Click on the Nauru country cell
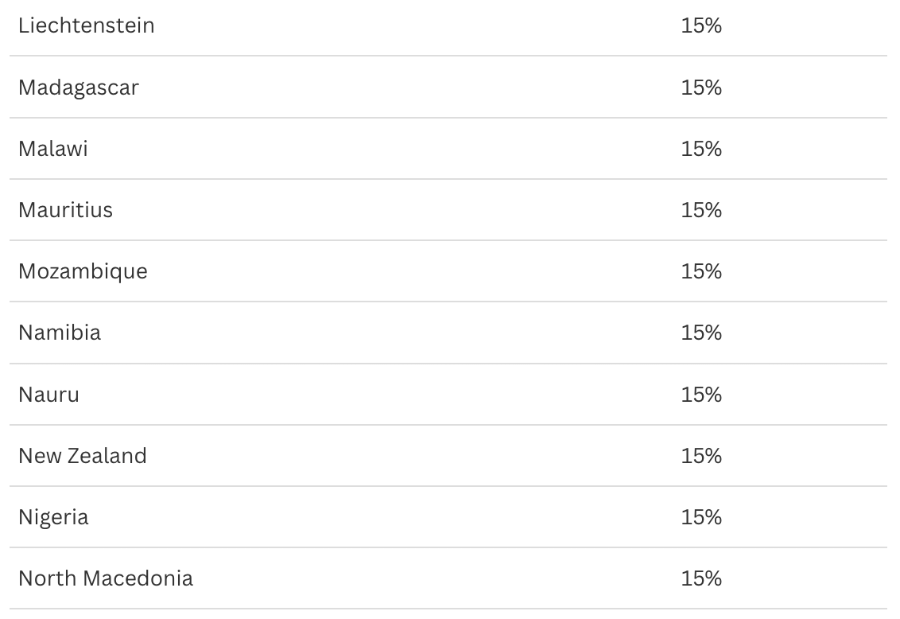The height and width of the screenshot is (619, 900). (x=48, y=394)
